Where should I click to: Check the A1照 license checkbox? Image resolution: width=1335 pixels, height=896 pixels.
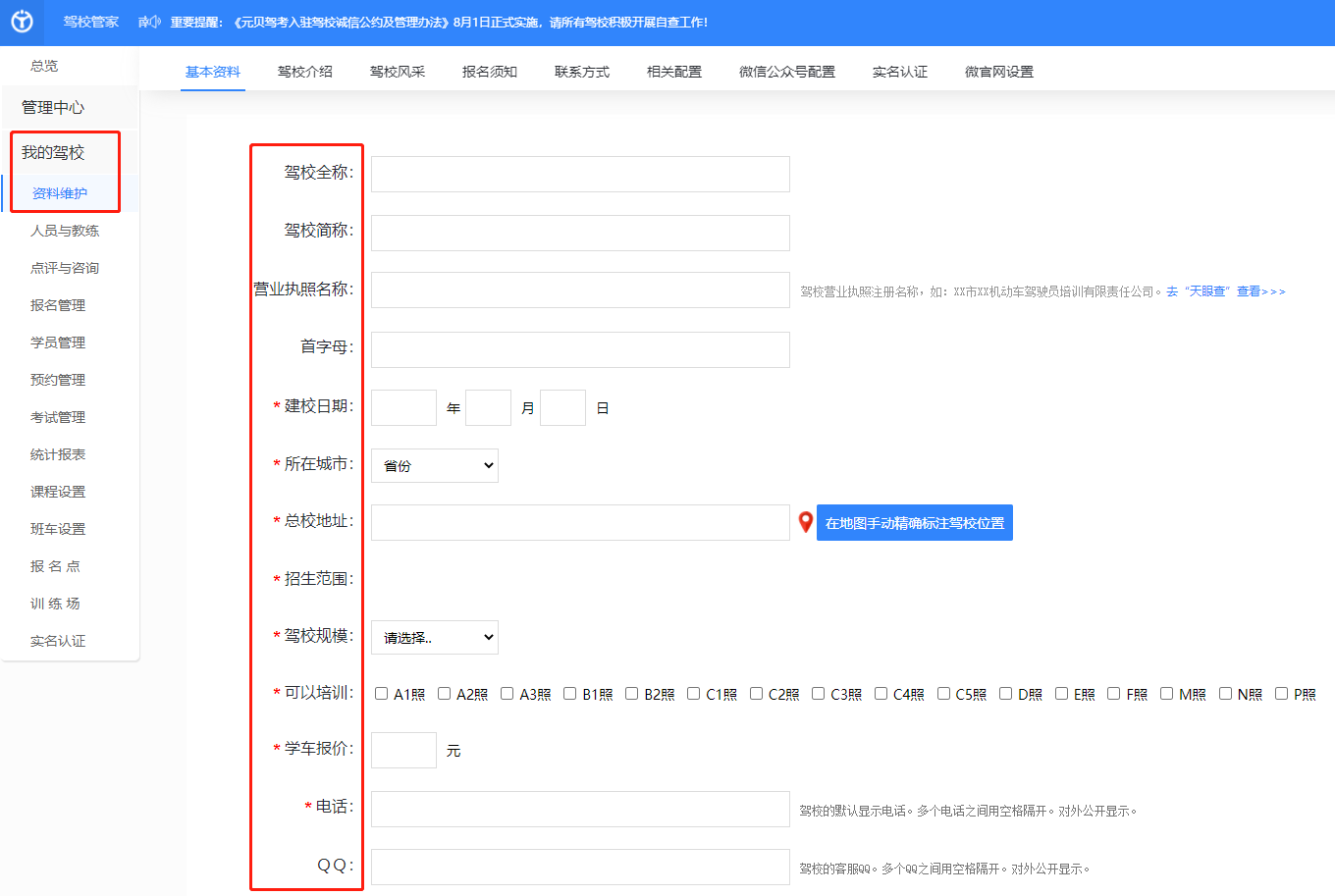(382, 694)
